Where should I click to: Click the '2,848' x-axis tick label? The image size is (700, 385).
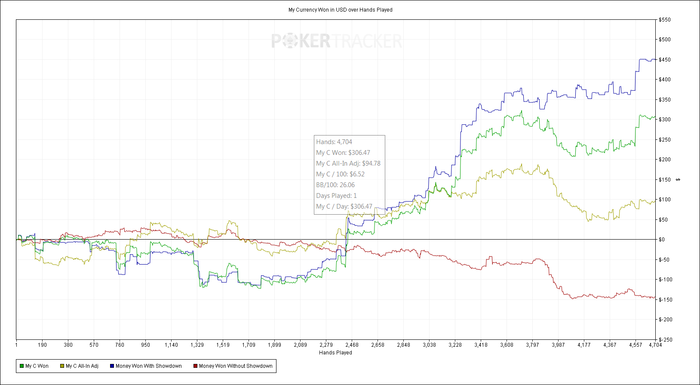pos(403,345)
